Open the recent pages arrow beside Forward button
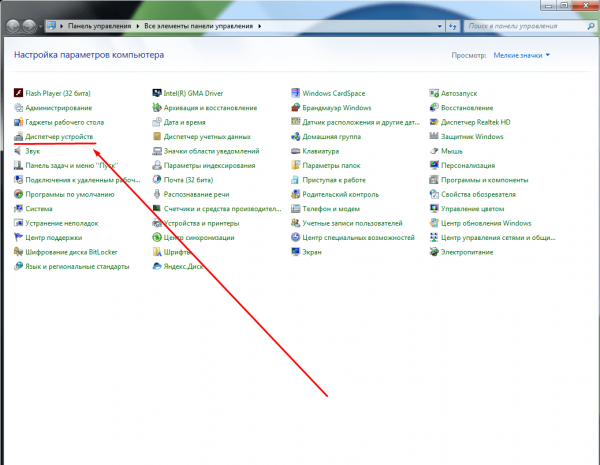Viewport: 600px width, 465px height. point(41,26)
